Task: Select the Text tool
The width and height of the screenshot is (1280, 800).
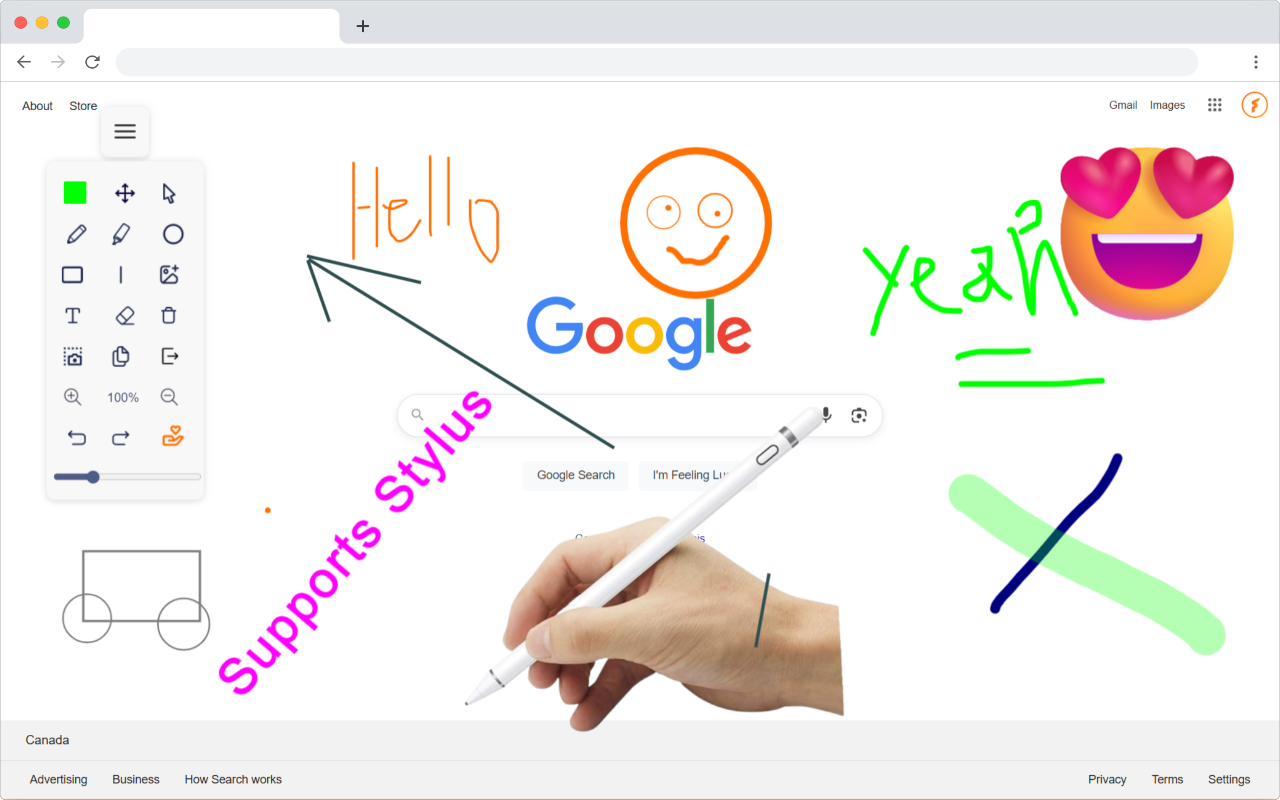Action: click(72, 315)
